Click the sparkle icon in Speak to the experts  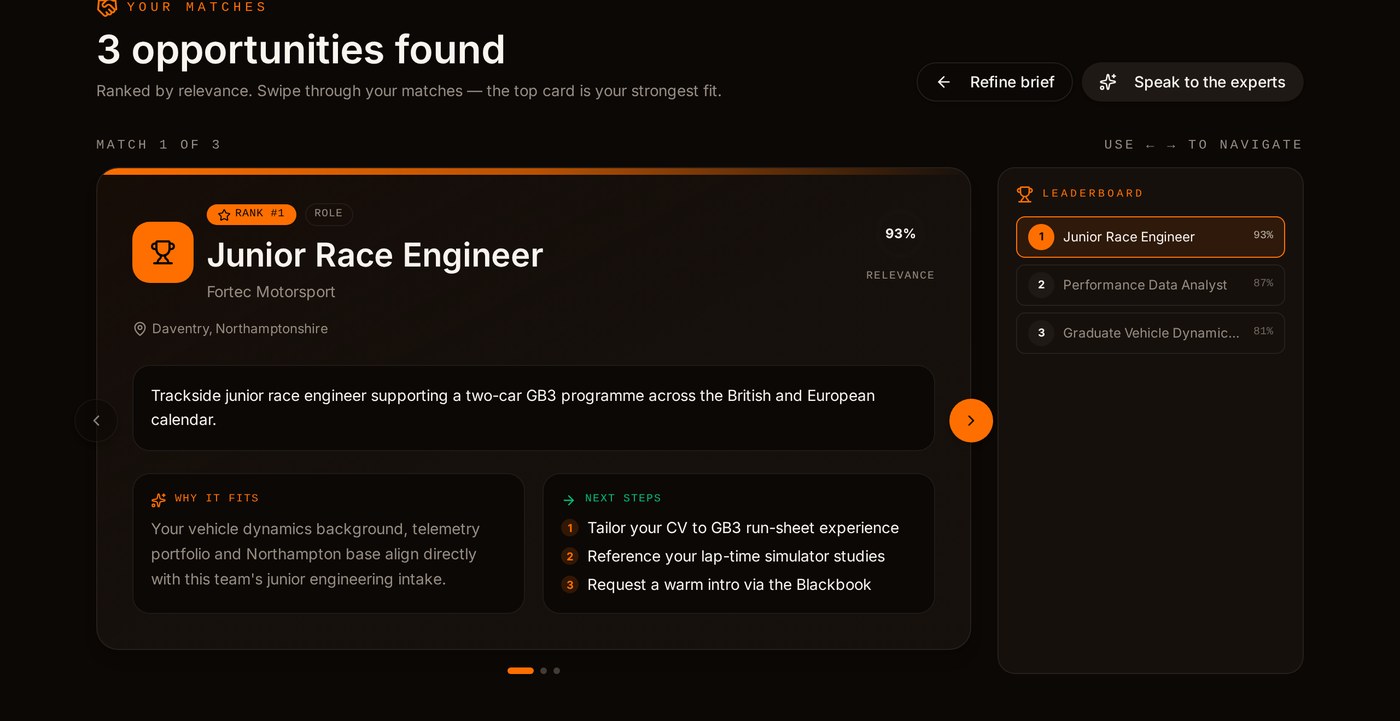[1108, 82]
